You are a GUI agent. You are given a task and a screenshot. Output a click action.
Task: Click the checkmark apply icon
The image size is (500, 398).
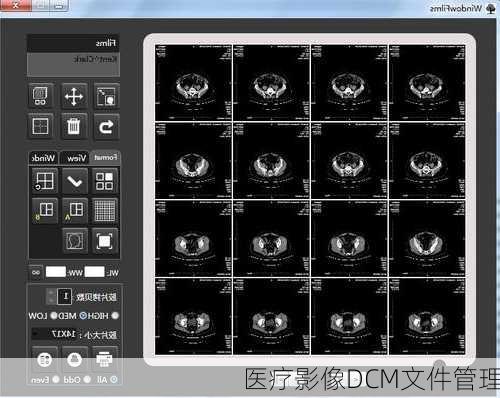click(75, 181)
